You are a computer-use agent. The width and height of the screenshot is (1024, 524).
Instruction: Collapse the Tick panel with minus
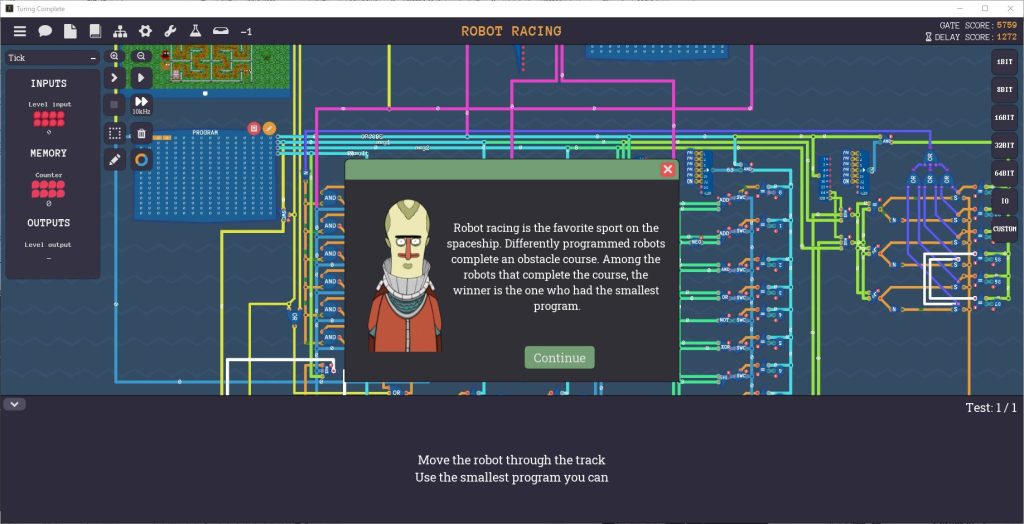click(92, 58)
